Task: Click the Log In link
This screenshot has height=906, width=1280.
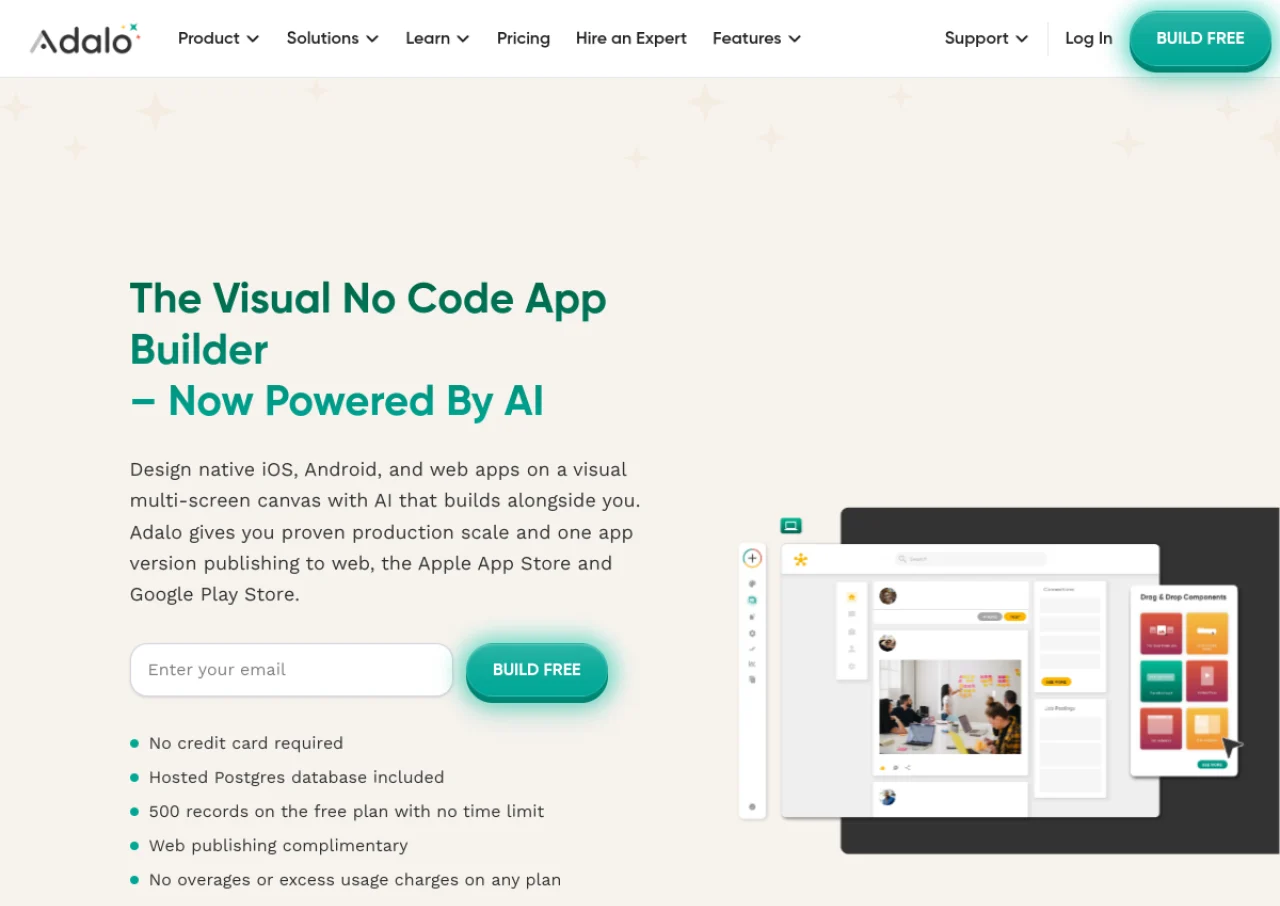Action: pyautogui.click(x=1088, y=38)
